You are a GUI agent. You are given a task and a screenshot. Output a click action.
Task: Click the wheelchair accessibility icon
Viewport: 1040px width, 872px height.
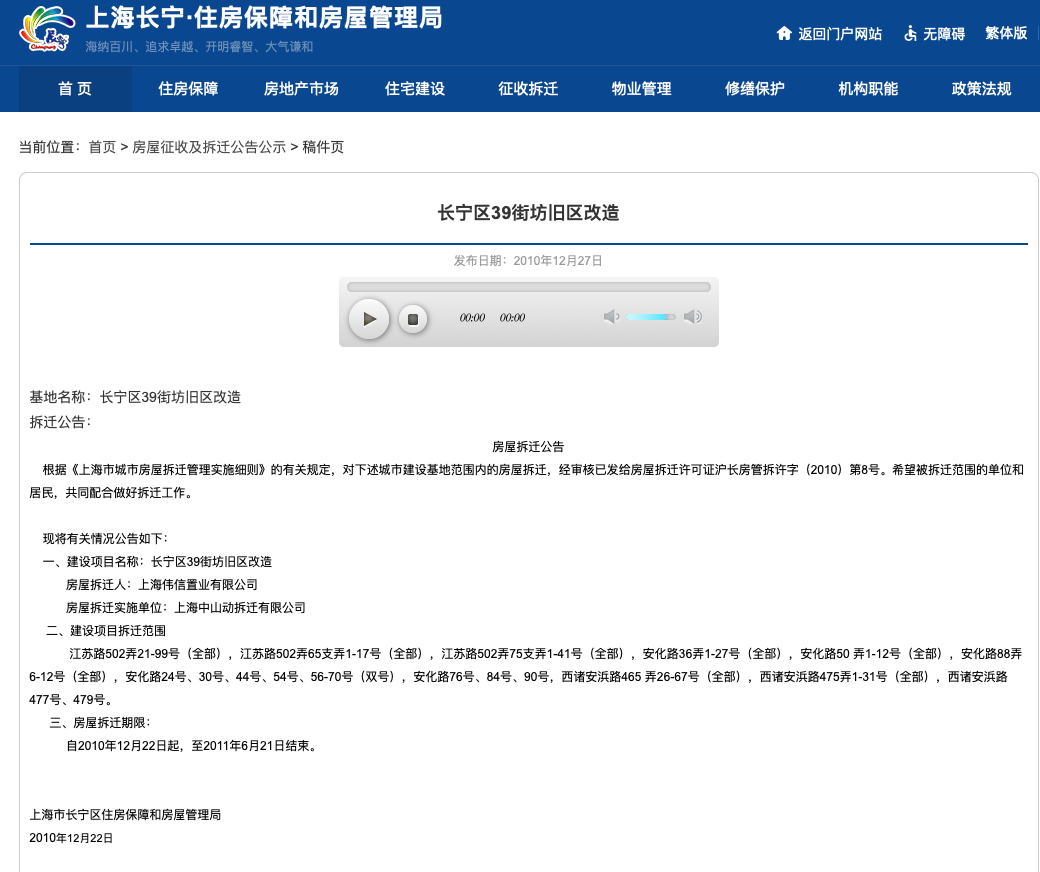[910, 33]
